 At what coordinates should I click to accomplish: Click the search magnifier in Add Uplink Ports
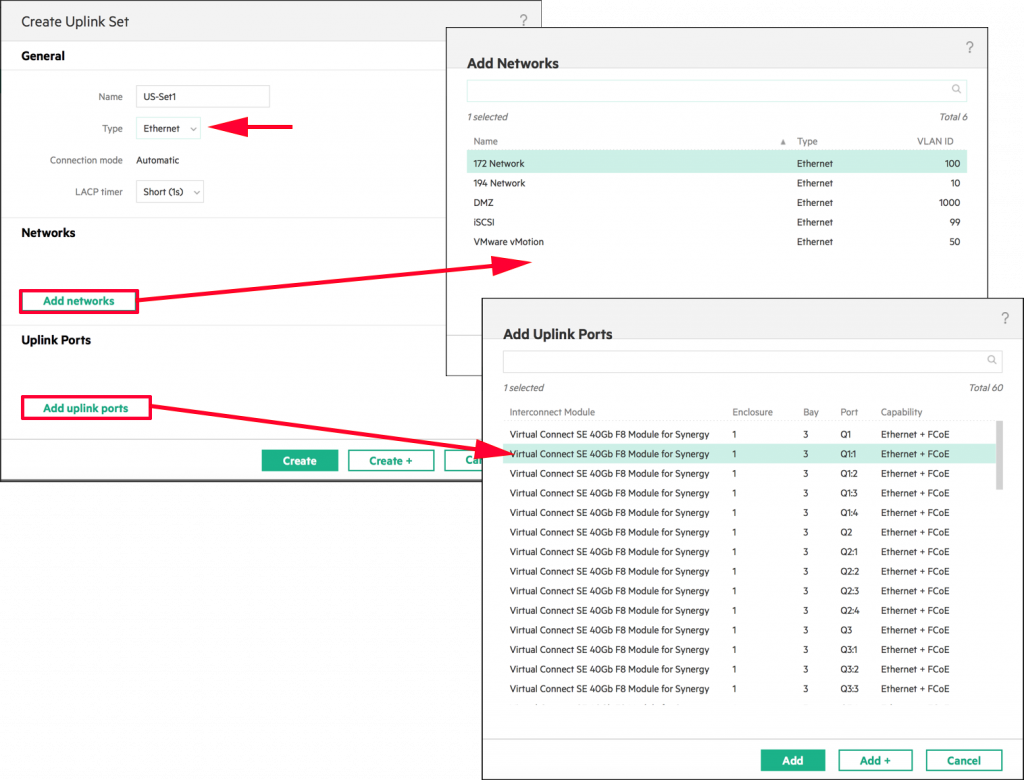click(x=991, y=360)
